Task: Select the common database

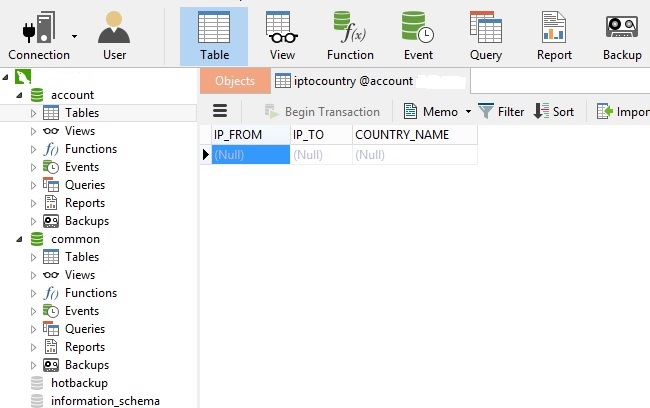Action: (x=75, y=239)
